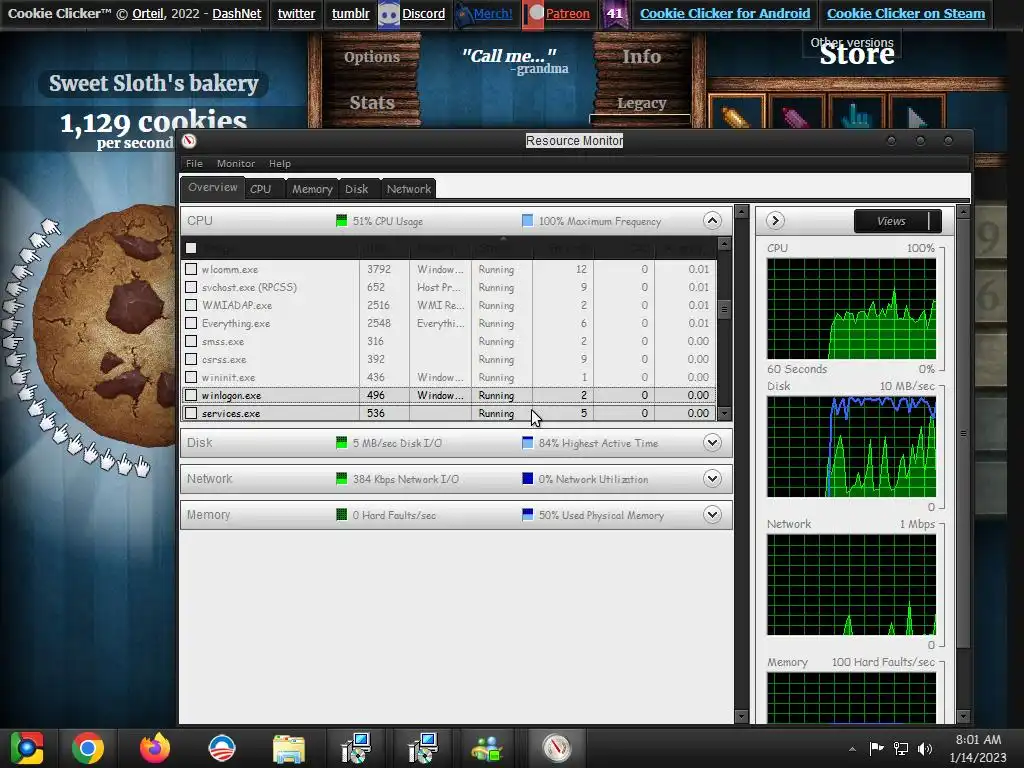Open the Cookie Clicker on Steam link
Viewport: 1024px width, 768px height.
coord(906,14)
